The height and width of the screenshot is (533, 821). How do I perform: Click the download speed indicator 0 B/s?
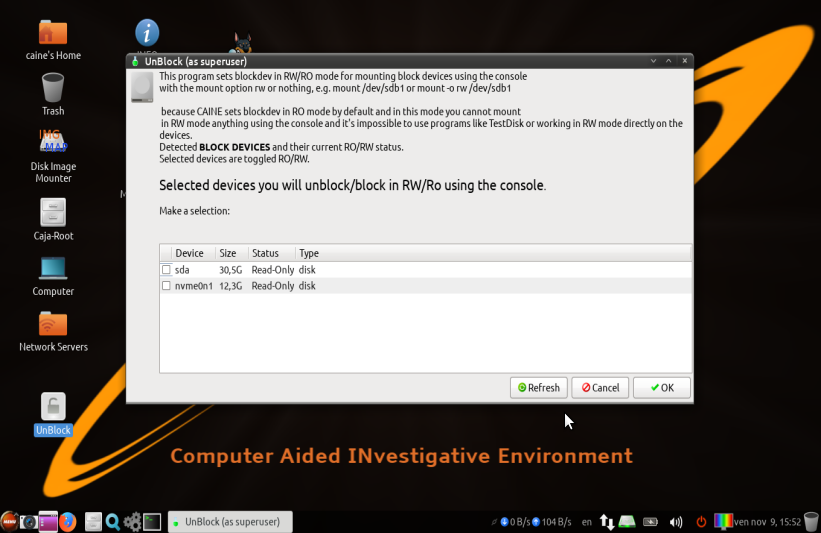(x=515, y=522)
